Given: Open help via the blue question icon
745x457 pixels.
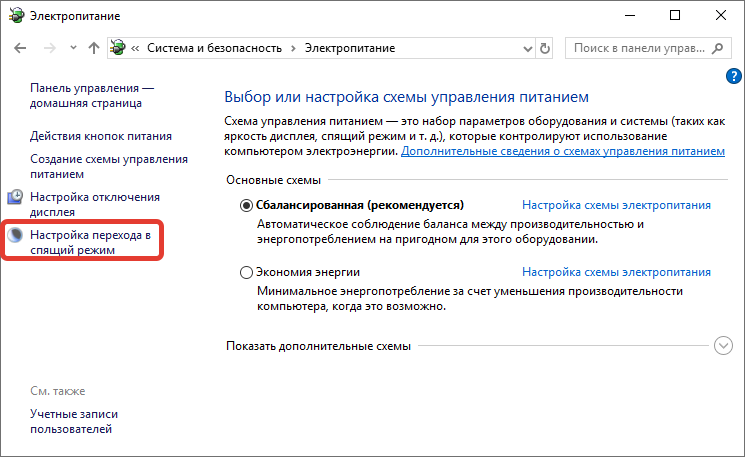Looking at the screenshot, I should point(734,76).
